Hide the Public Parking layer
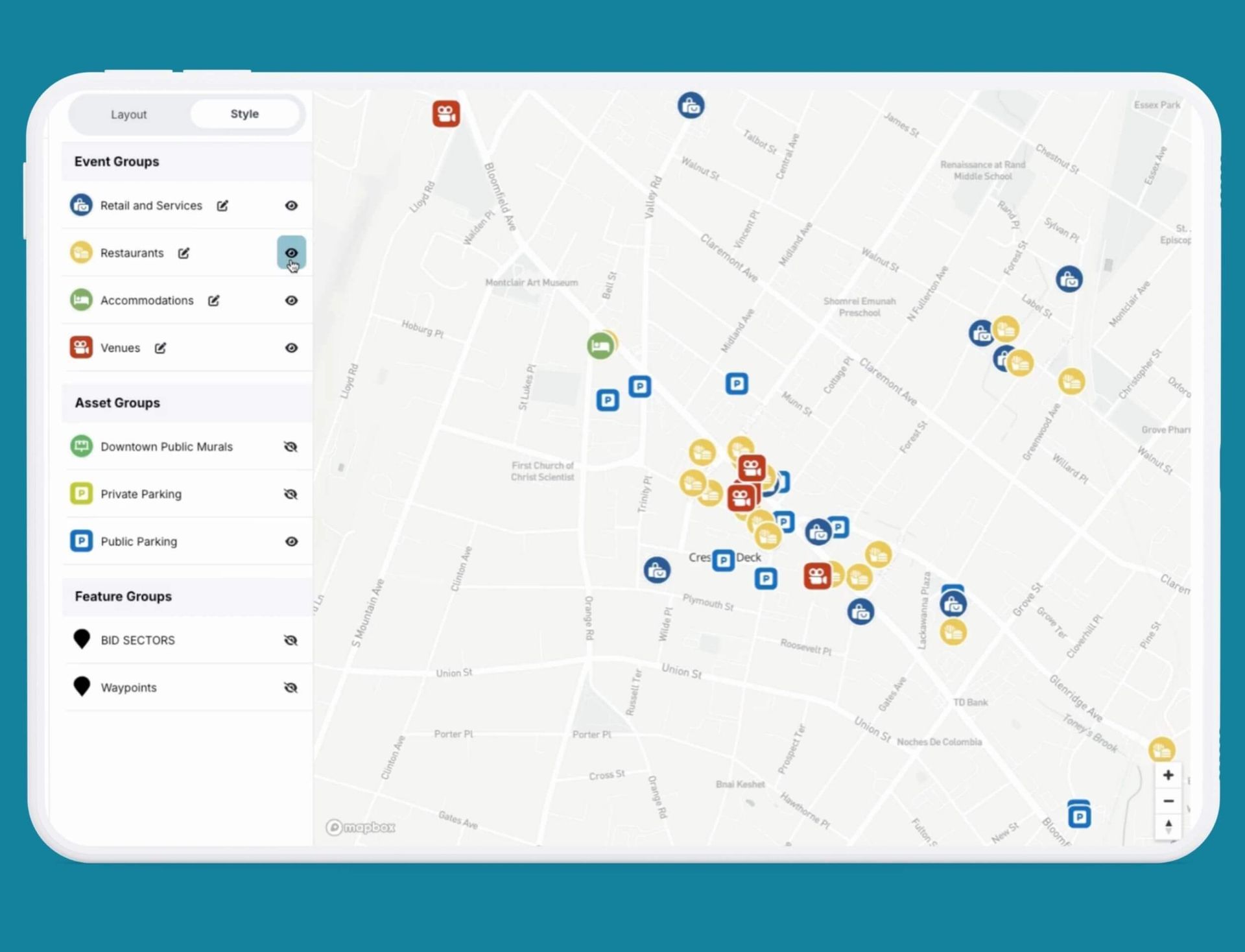Image resolution: width=1245 pixels, height=952 pixels. [x=291, y=541]
